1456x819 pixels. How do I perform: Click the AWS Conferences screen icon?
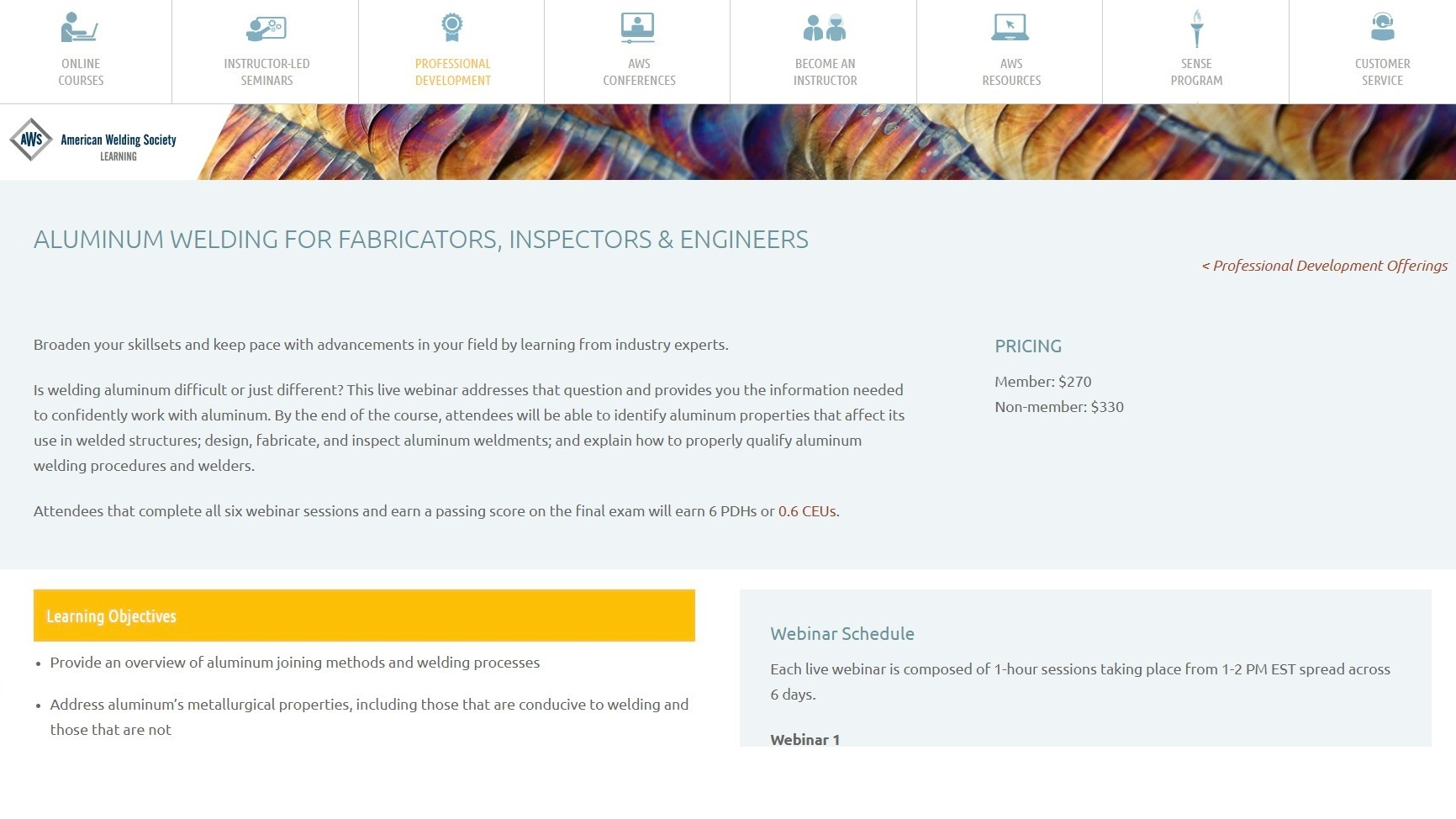pos(638,28)
